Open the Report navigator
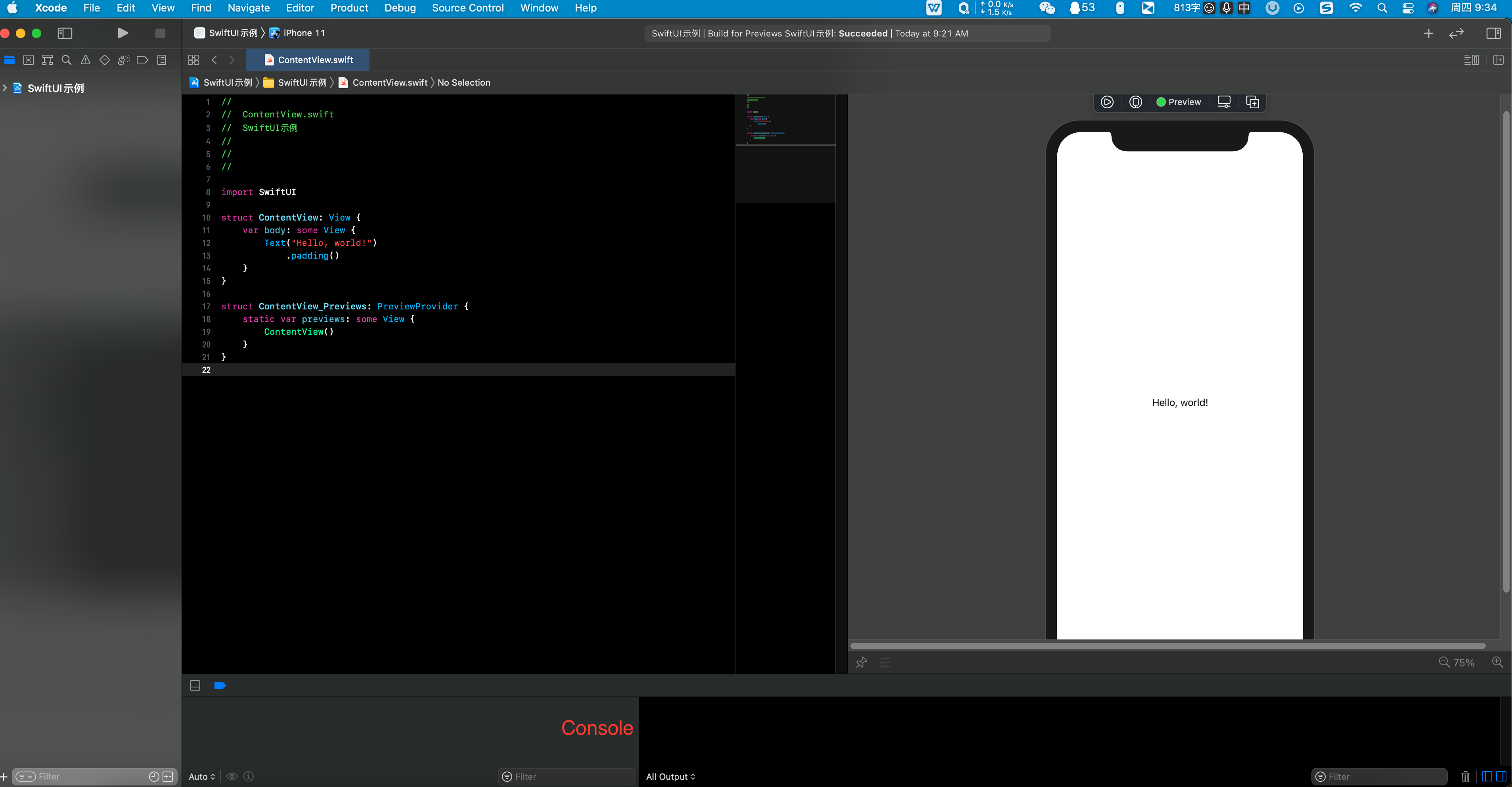This screenshot has width=1512, height=787. pyautogui.click(x=162, y=60)
